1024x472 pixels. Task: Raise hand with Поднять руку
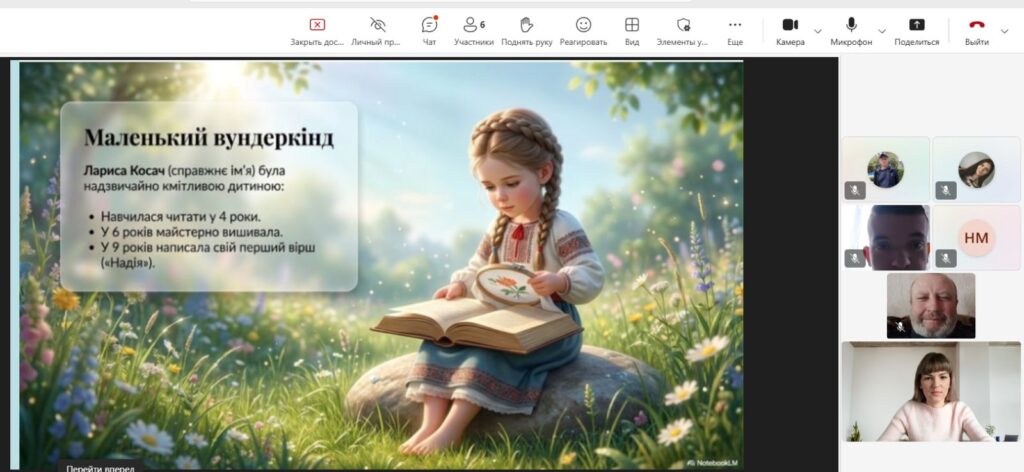click(x=526, y=26)
